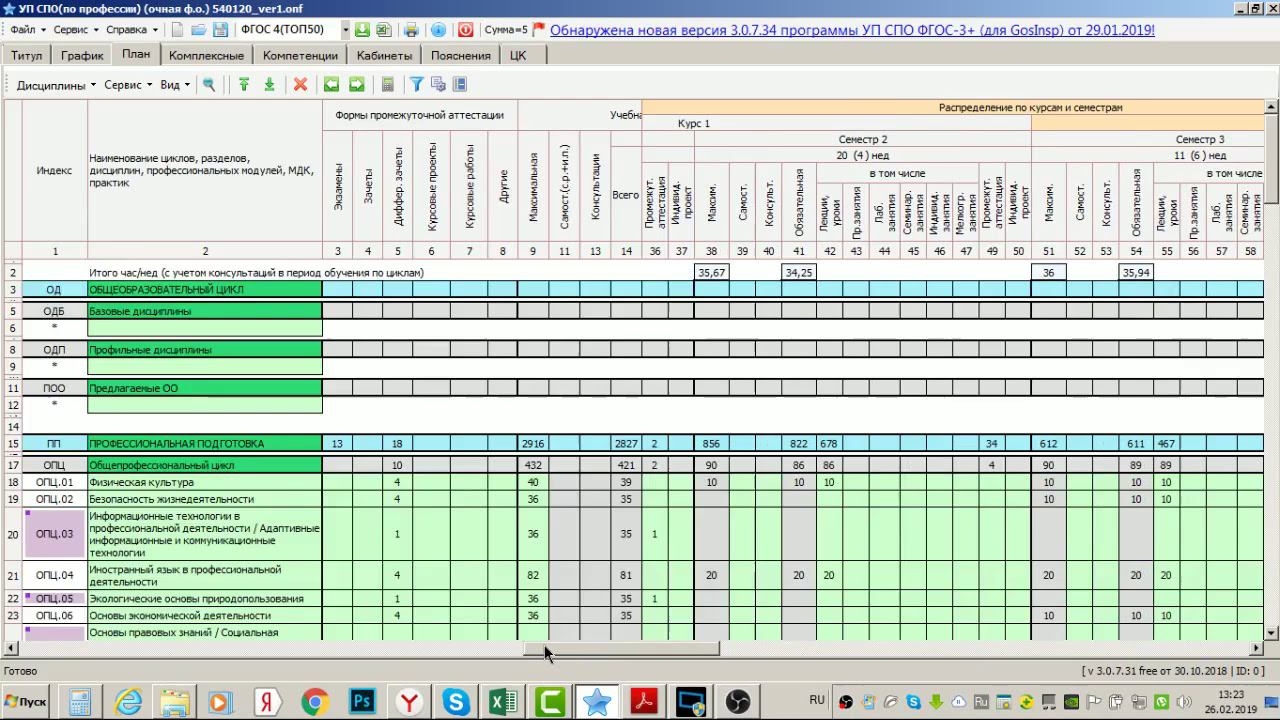Click the red power exit icon
This screenshot has height=720, width=1280.
[x=465, y=30]
